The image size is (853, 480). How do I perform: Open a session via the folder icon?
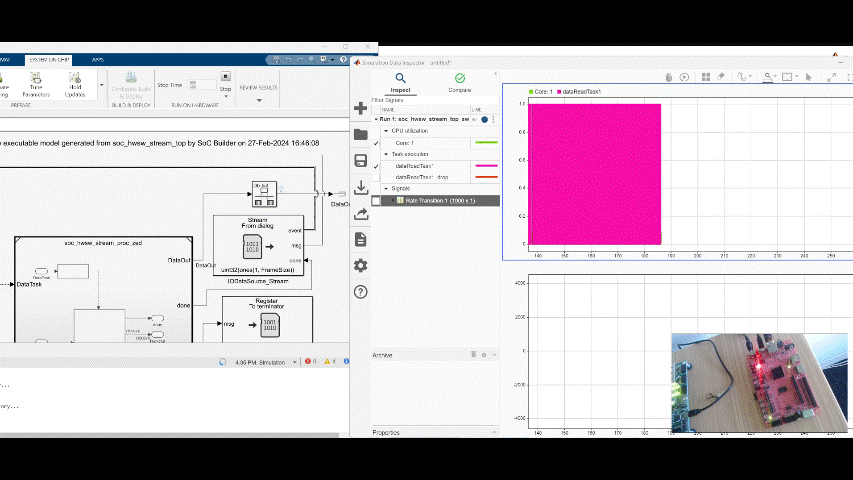pyautogui.click(x=361, y=134)
